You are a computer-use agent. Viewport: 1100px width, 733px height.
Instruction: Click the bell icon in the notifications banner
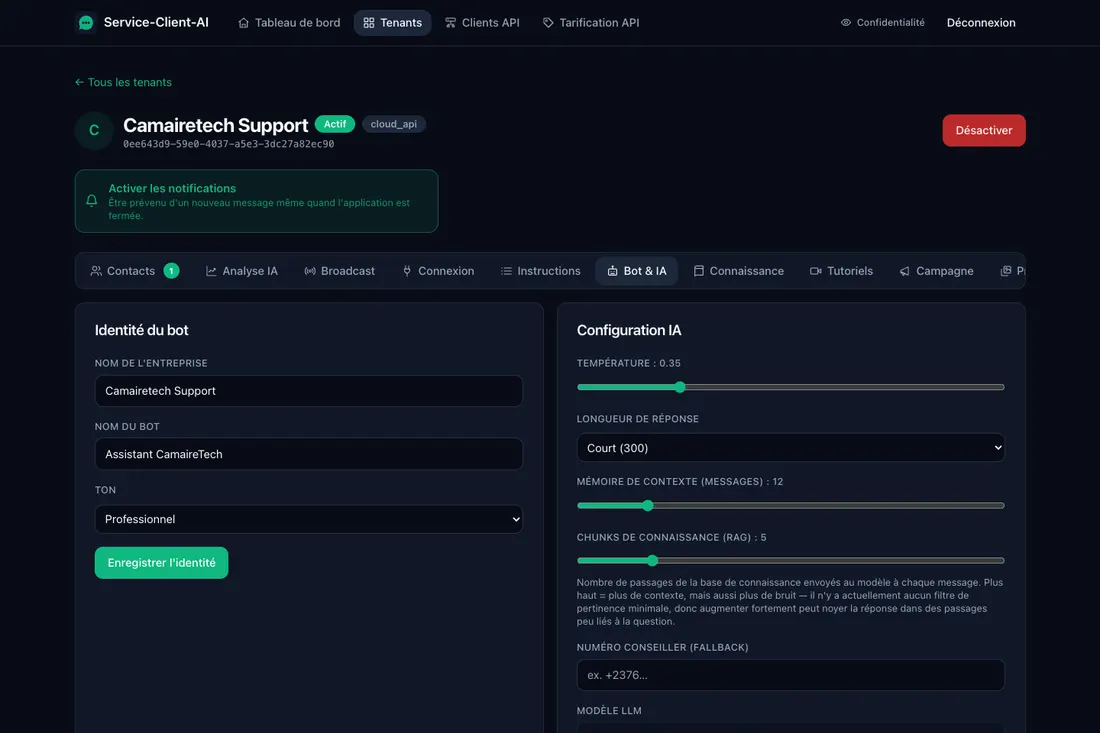(x=92, y=201)
